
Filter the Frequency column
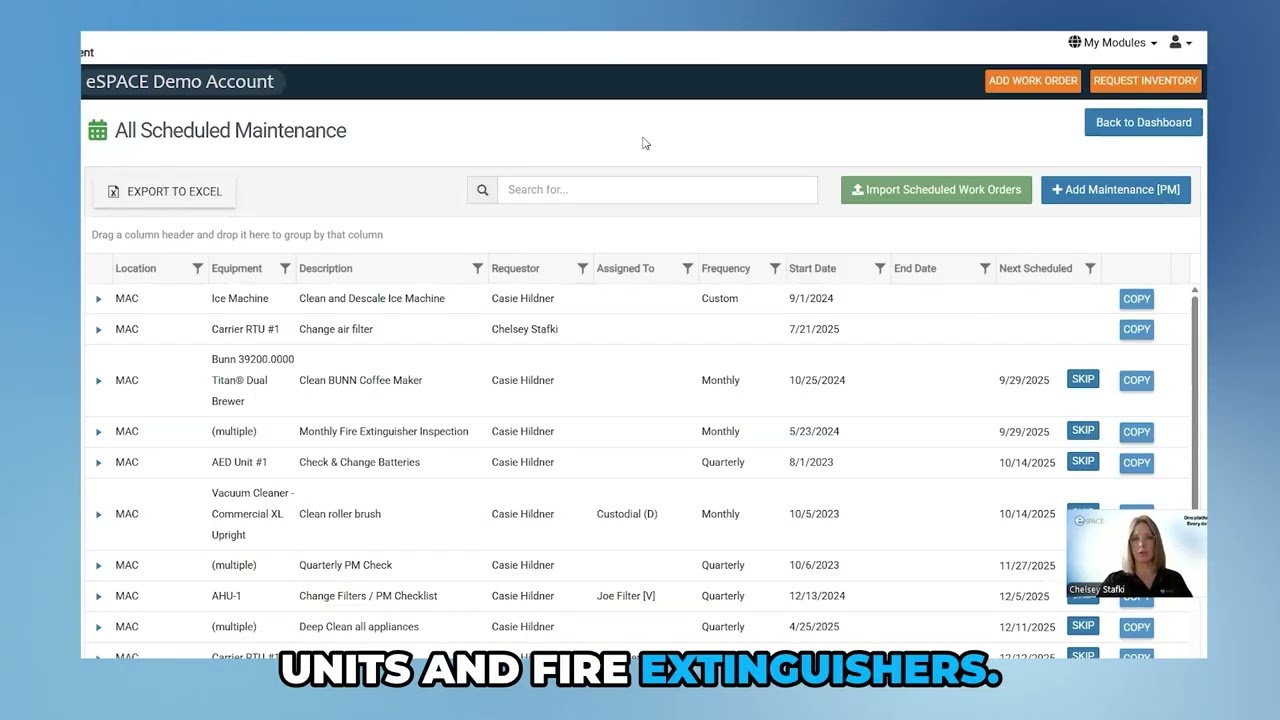(775, 268)
